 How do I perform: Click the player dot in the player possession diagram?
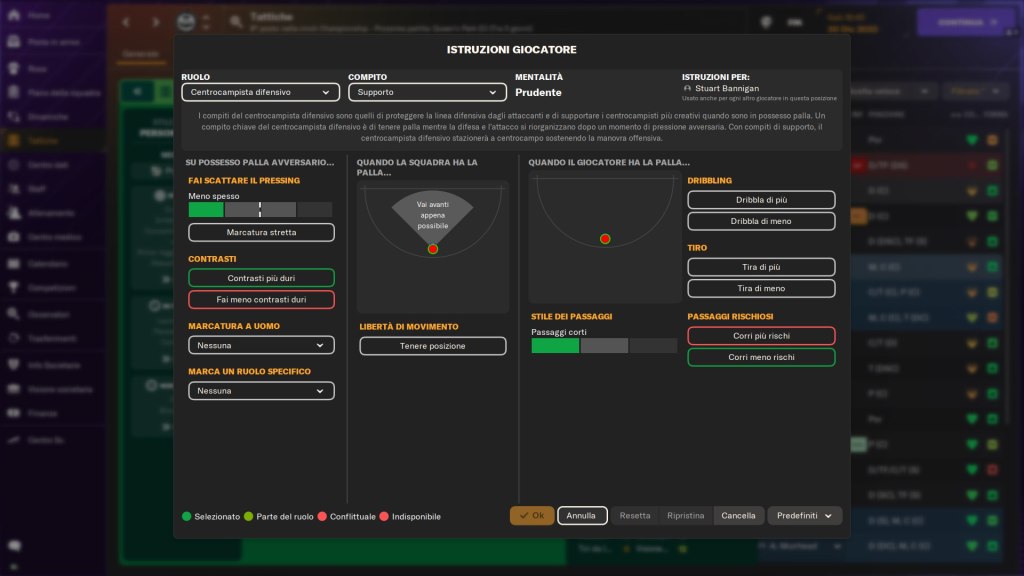(605, 239)
